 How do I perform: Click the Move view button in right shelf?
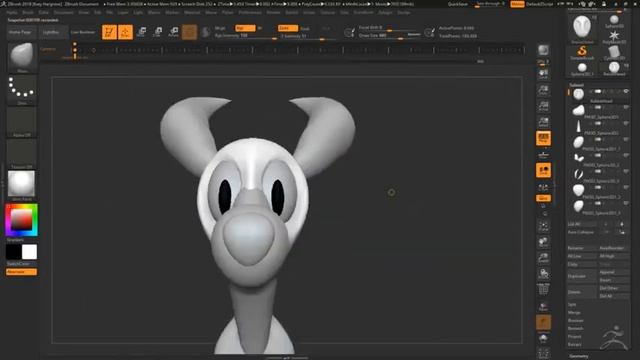click(543, 242)
